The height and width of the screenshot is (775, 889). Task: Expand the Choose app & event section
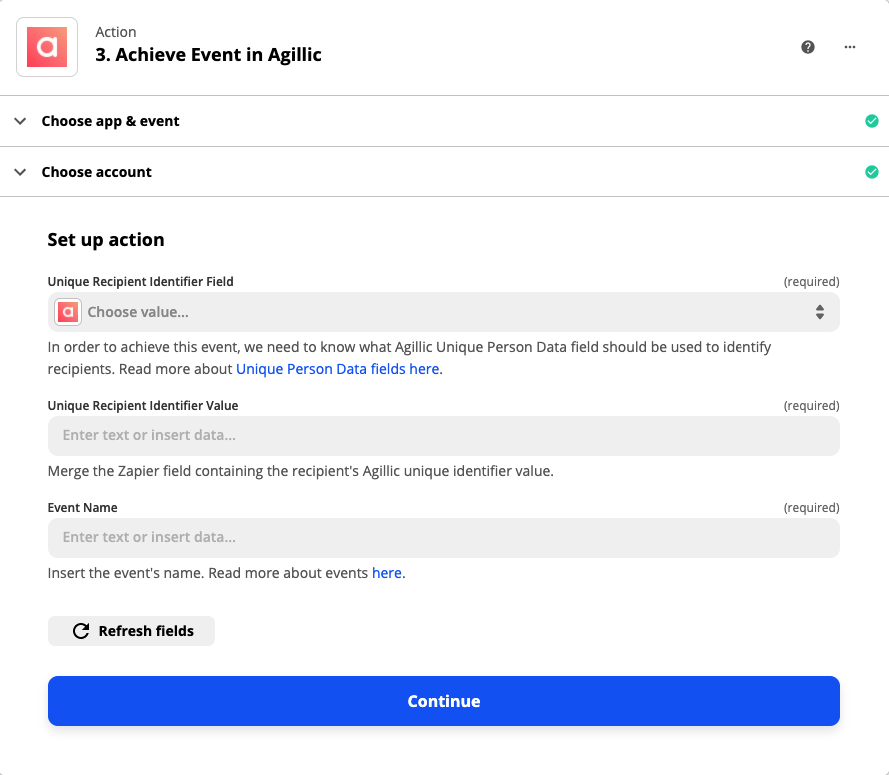[x=444, y=121]
